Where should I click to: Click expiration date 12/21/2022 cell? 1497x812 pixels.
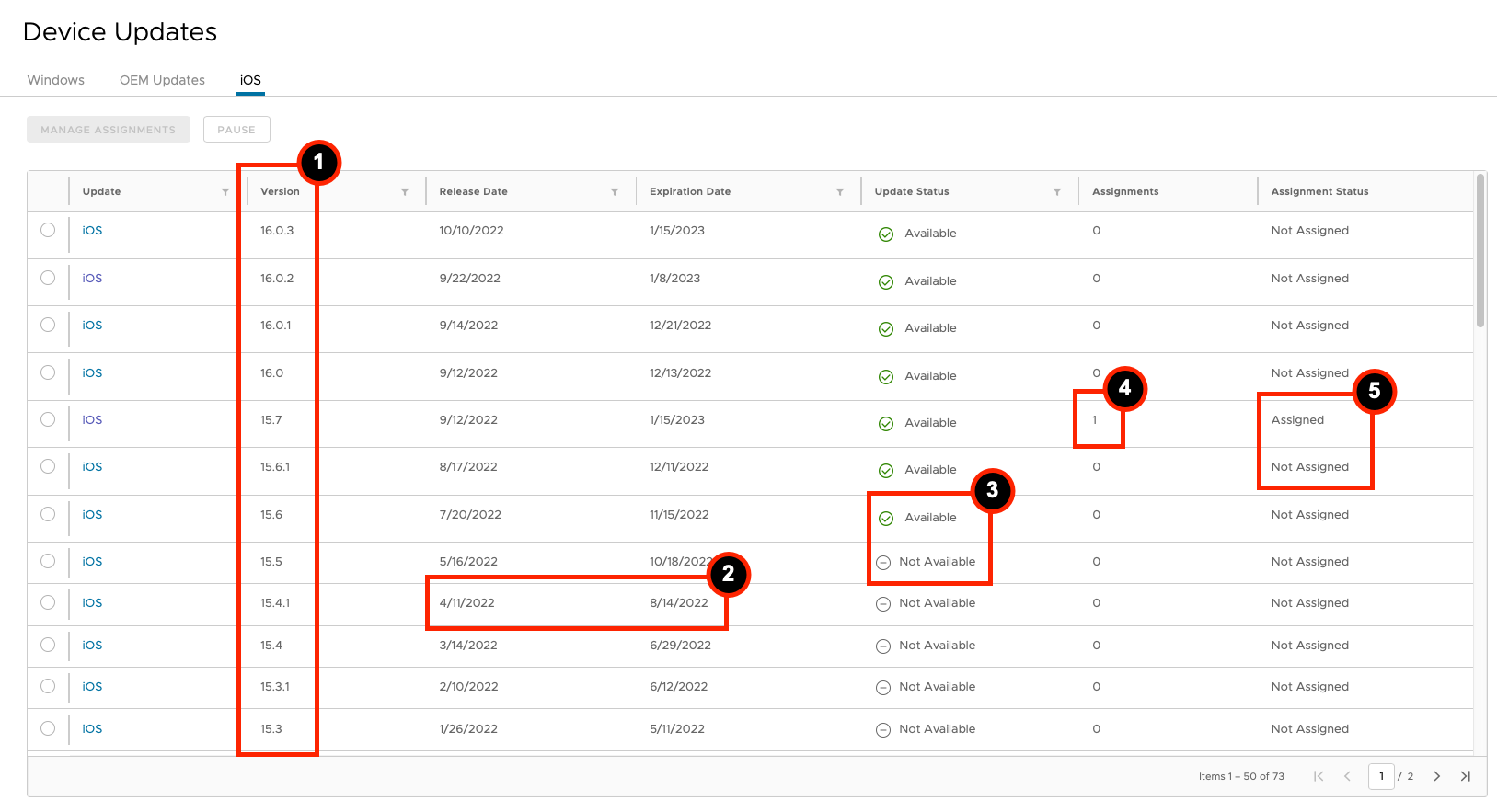click(x=680, y=326)
